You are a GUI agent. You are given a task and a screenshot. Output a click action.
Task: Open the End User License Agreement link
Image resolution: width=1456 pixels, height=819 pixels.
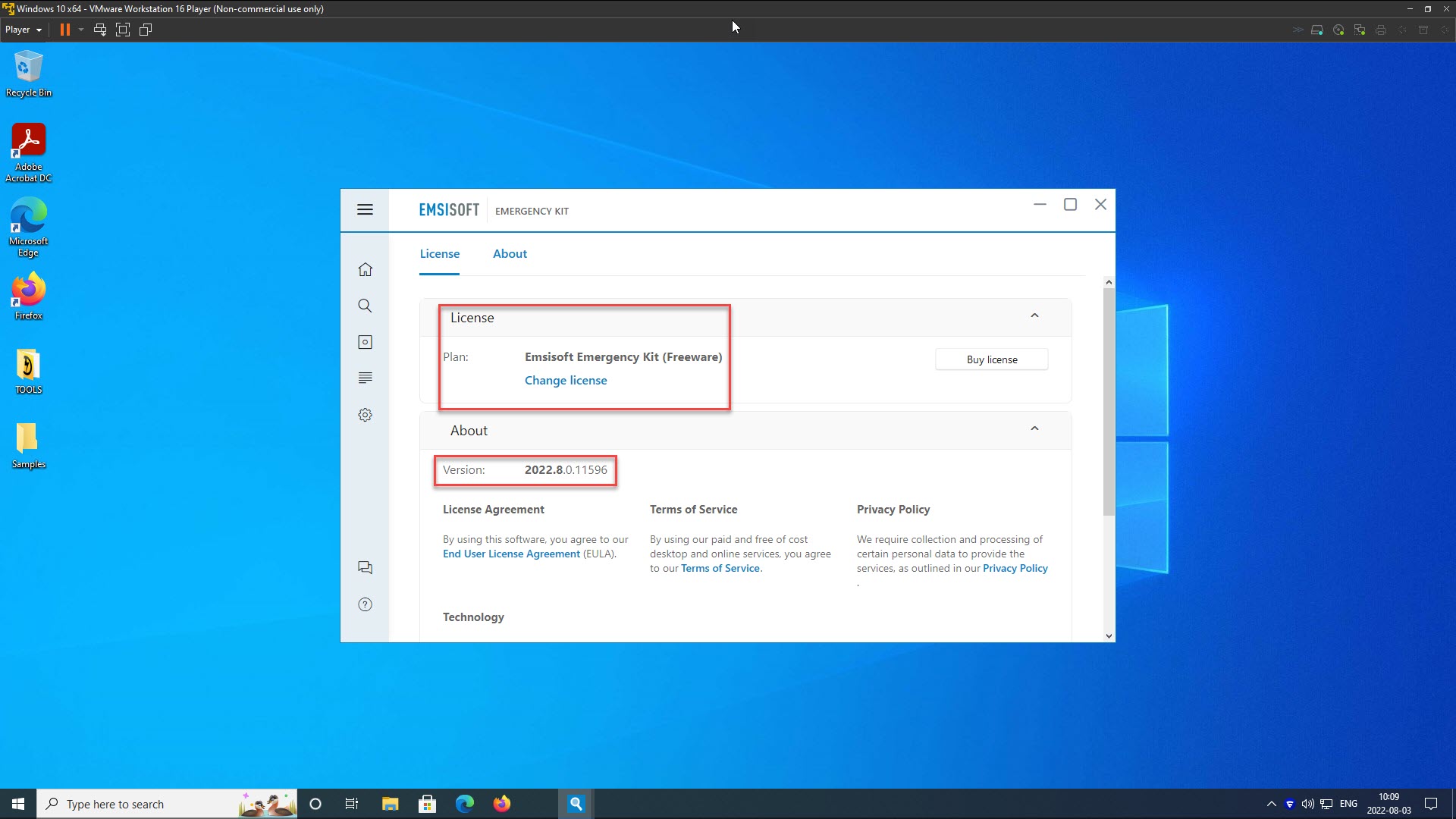click(x=511, y=554)
